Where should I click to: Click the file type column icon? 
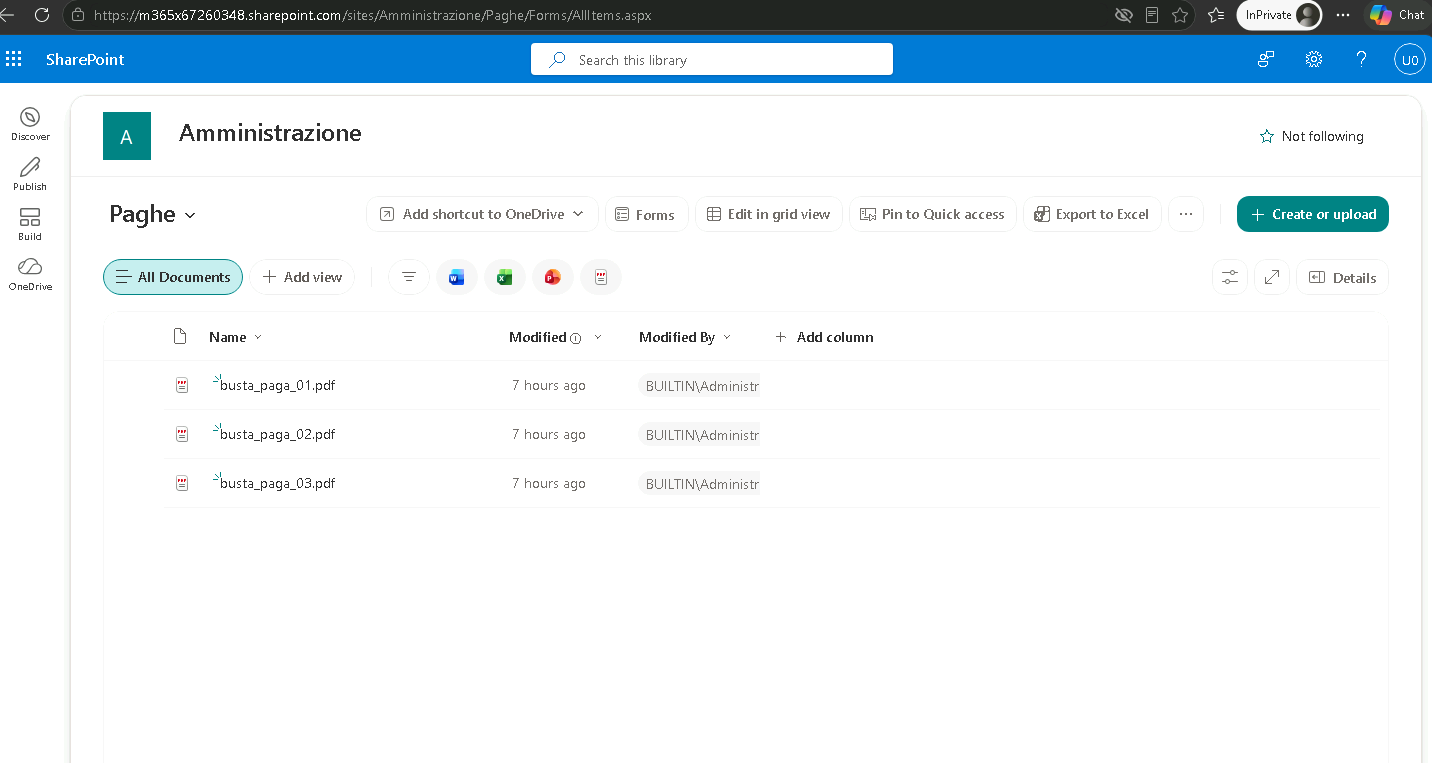(x=180, y=337)
